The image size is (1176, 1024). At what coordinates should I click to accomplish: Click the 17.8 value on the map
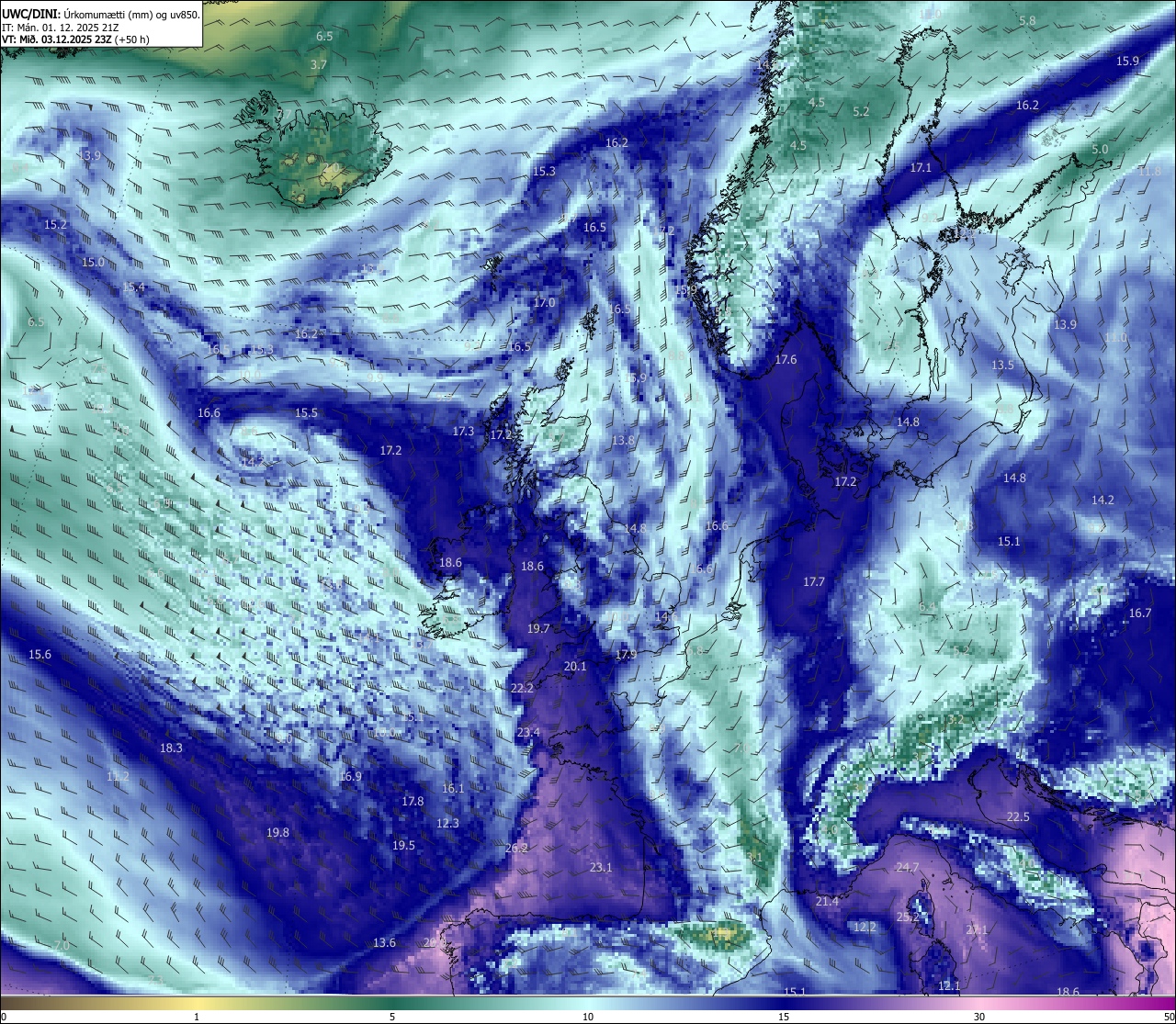413,801
